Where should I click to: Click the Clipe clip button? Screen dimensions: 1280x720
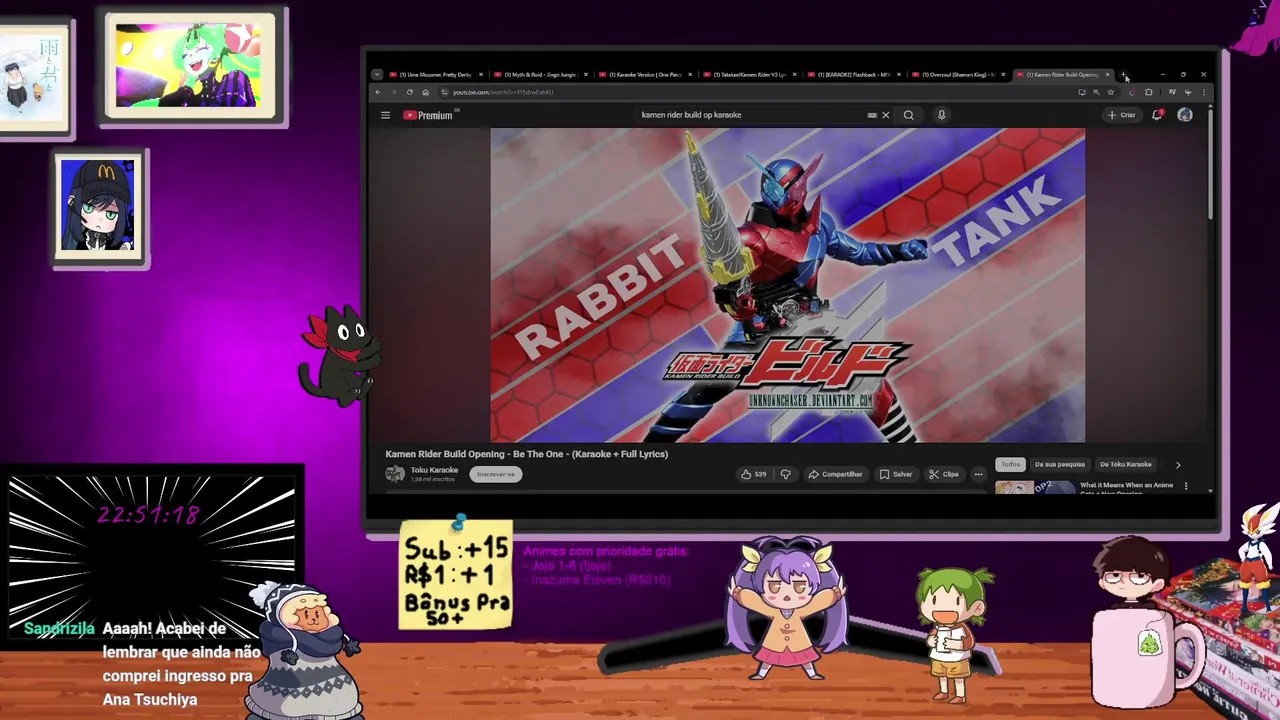click(944, 474)
